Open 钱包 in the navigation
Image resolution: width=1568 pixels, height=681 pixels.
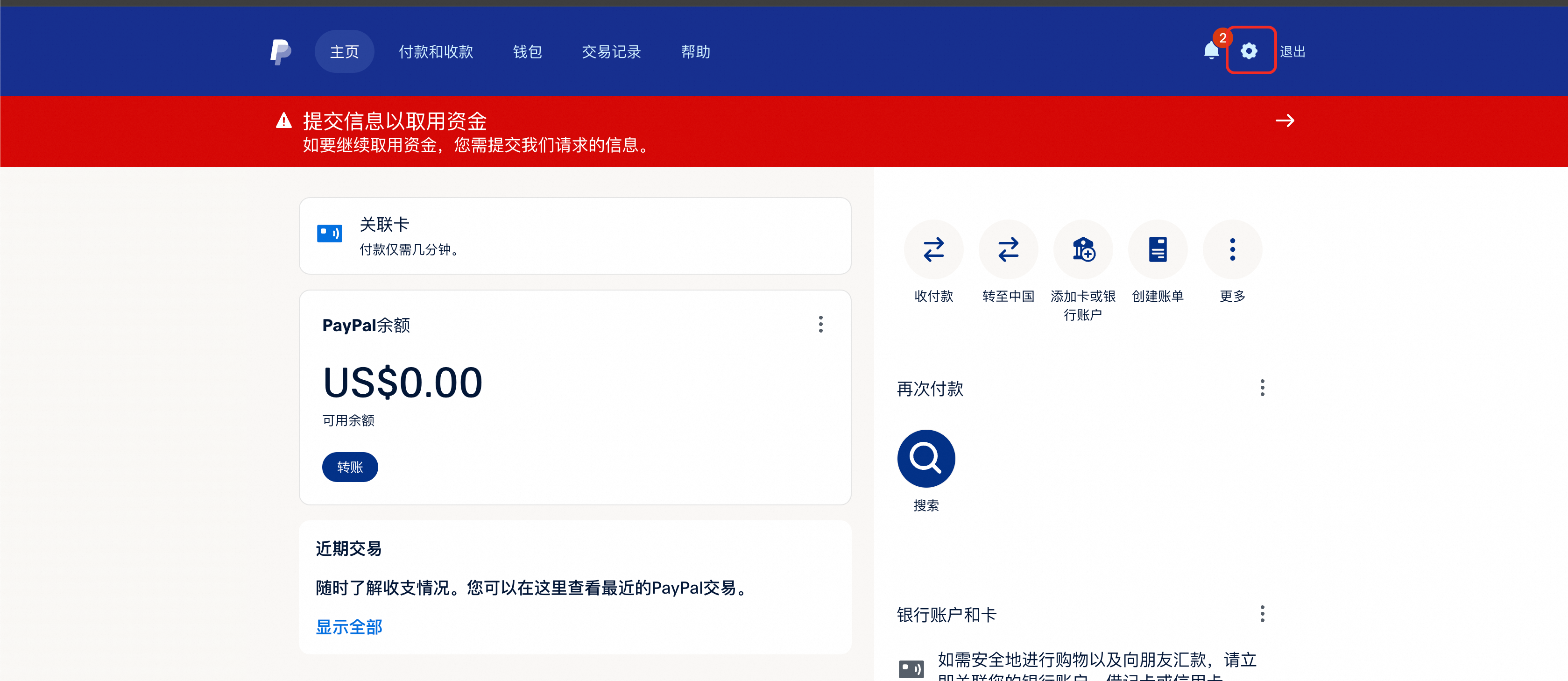[527, 52]
